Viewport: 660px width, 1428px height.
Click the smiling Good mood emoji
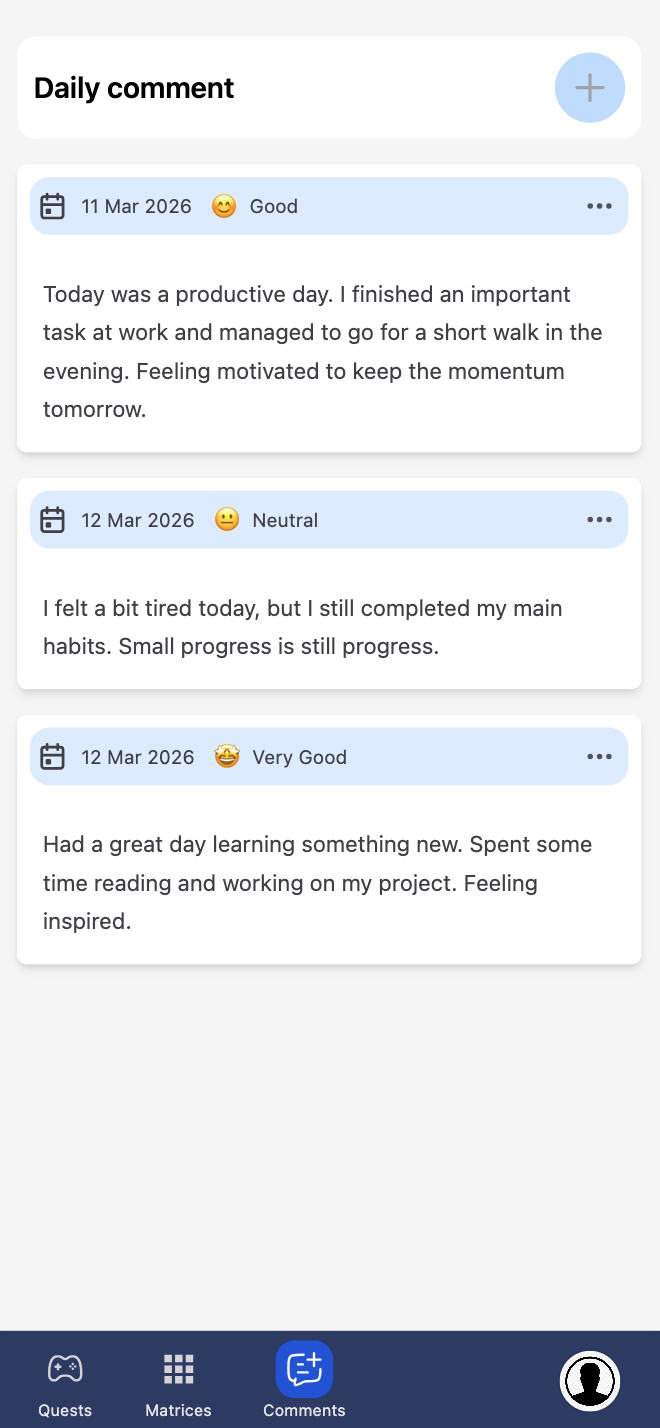[x=224, y=206]
